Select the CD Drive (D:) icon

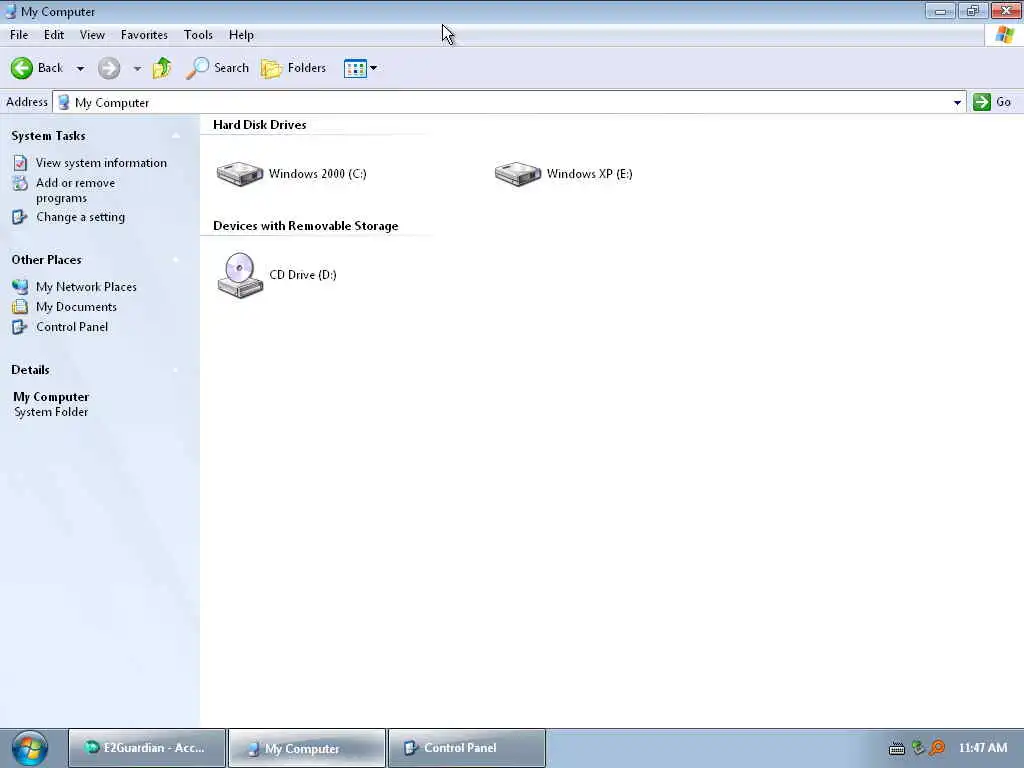click(240, 275)
